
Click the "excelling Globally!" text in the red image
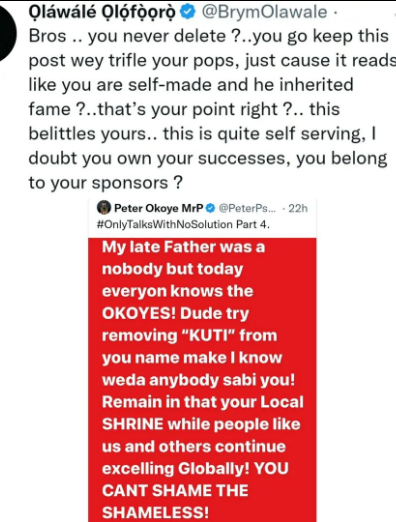[x=175, y=468]
